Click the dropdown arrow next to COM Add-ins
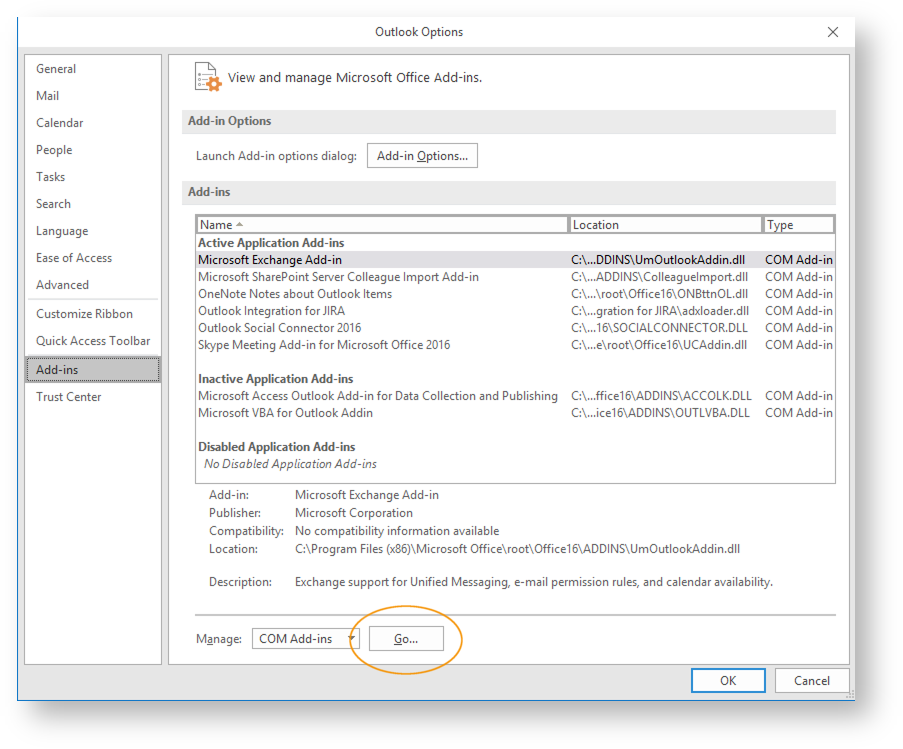 tap(351, 638)
